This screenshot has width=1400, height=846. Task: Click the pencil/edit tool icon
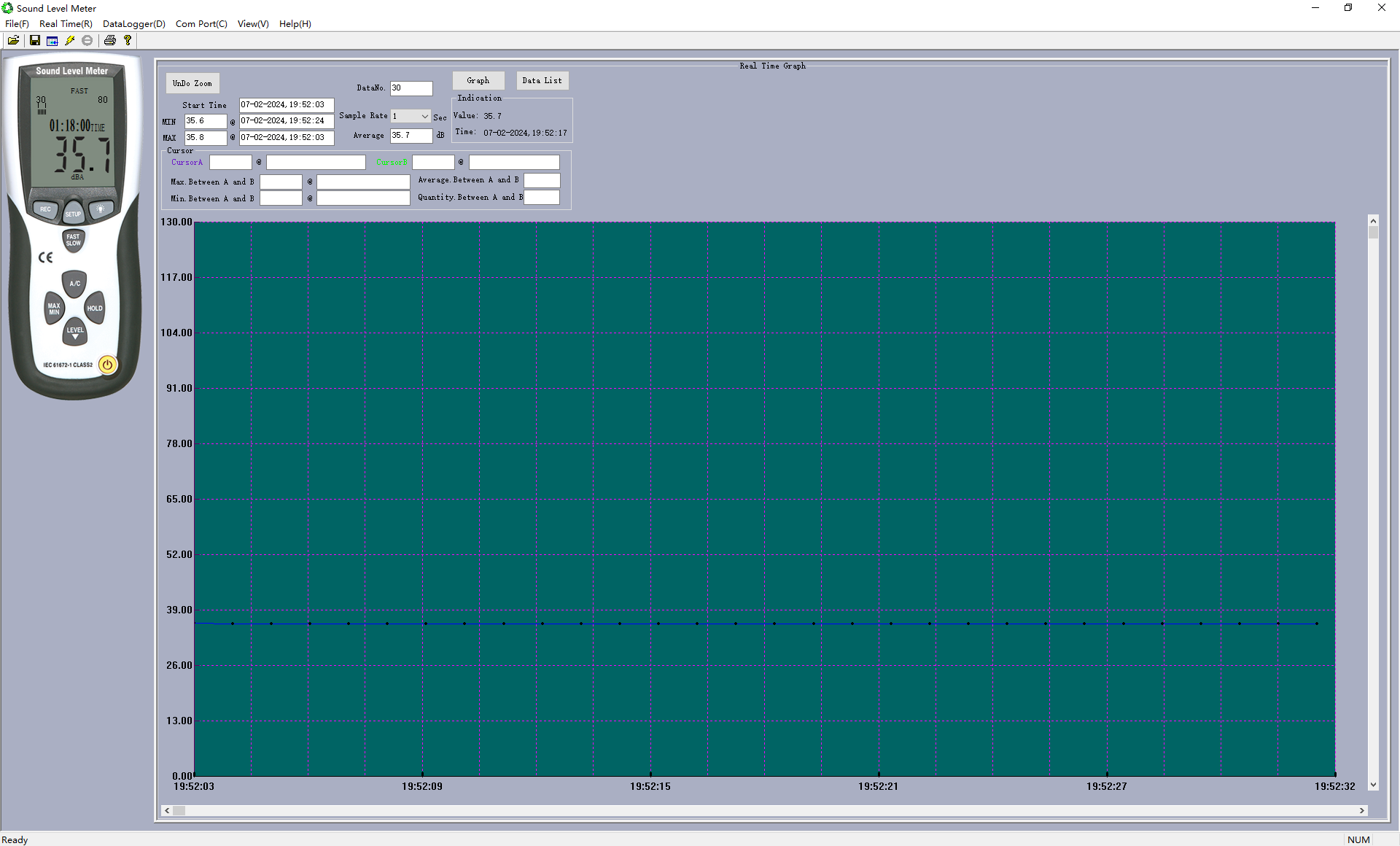click(71, 41)
